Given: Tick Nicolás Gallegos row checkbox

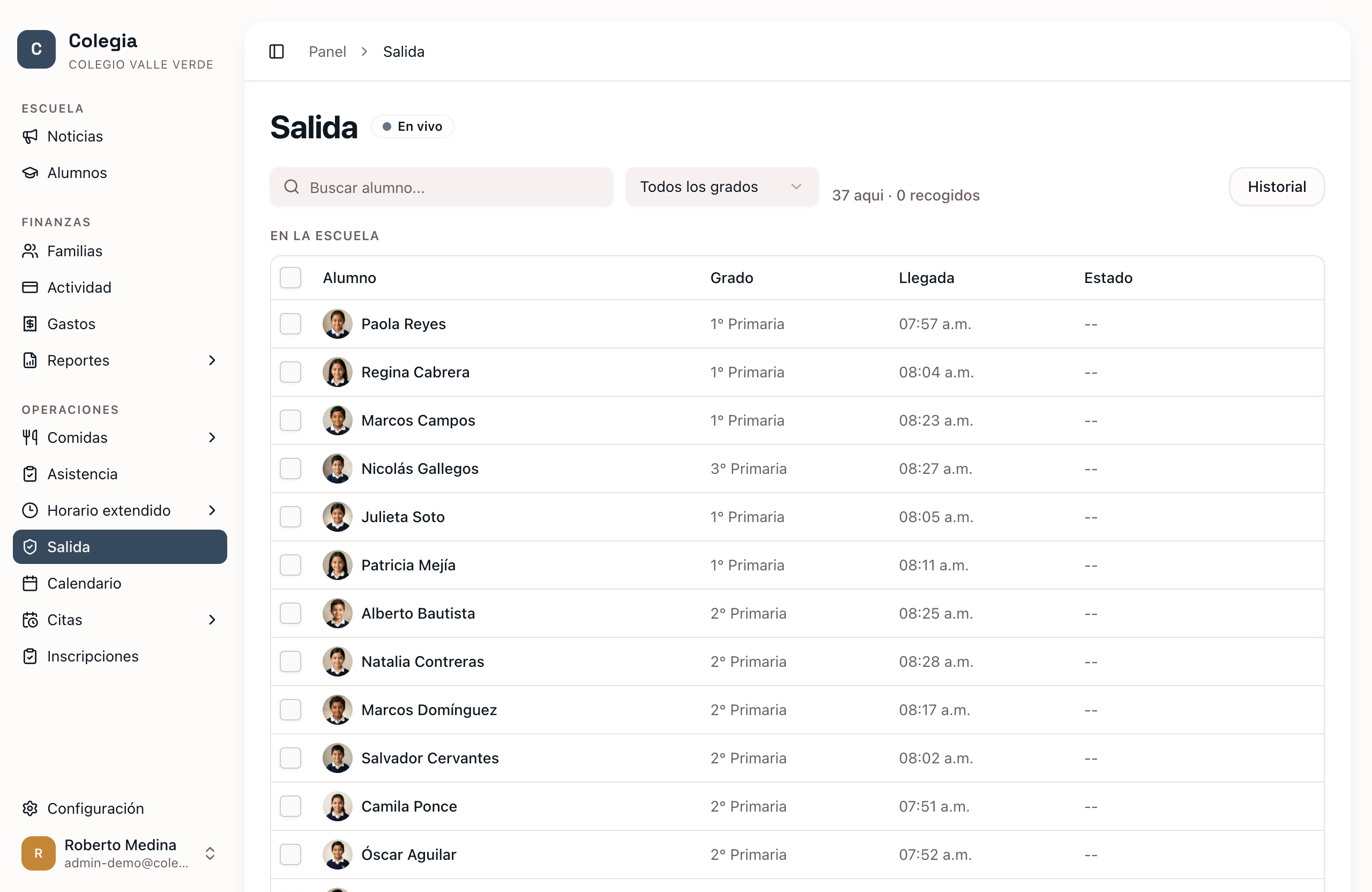Looking at the screenshot, I should (x=290, y=468).
